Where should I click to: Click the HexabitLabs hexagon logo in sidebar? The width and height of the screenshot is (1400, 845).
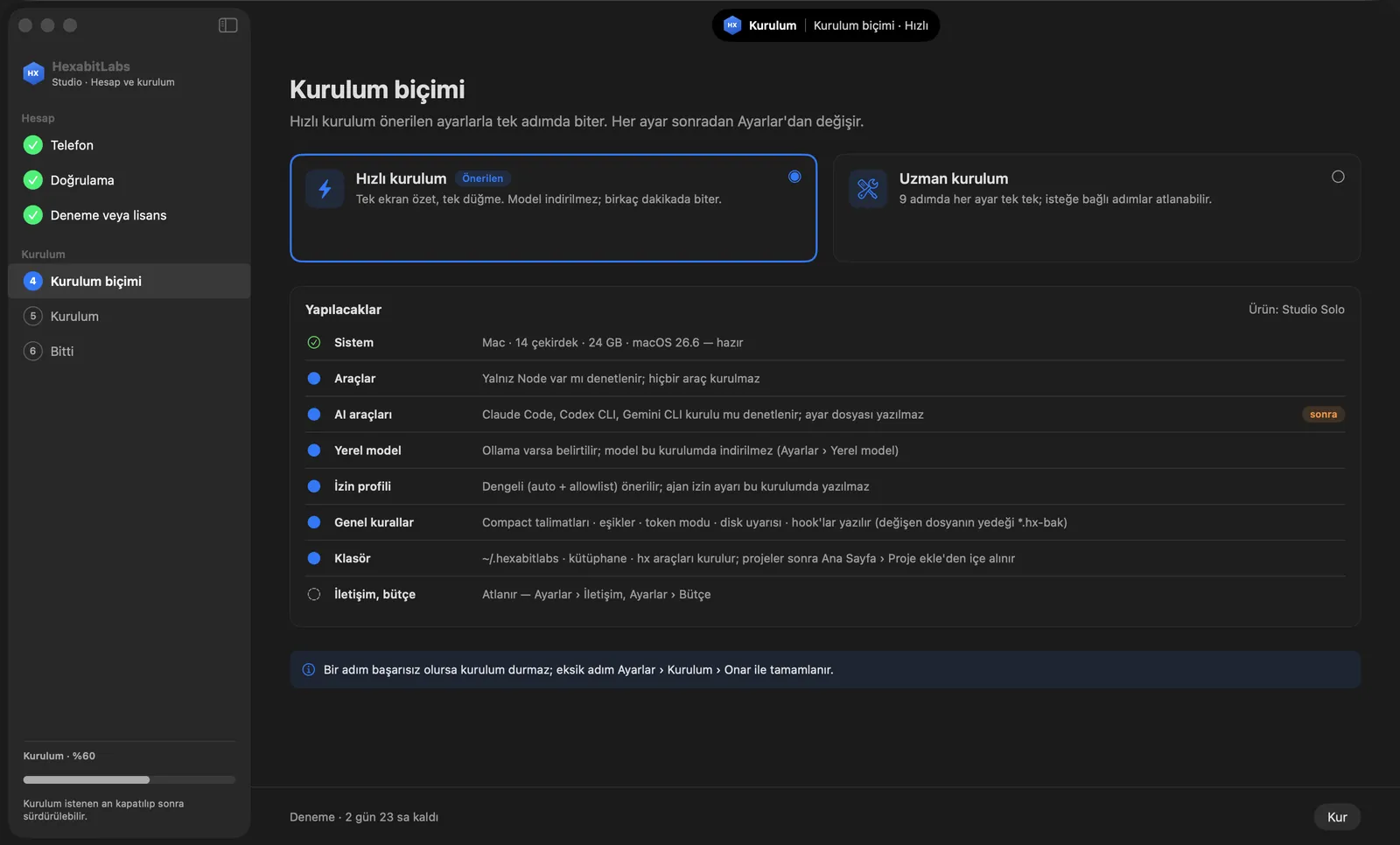point(33,73)
